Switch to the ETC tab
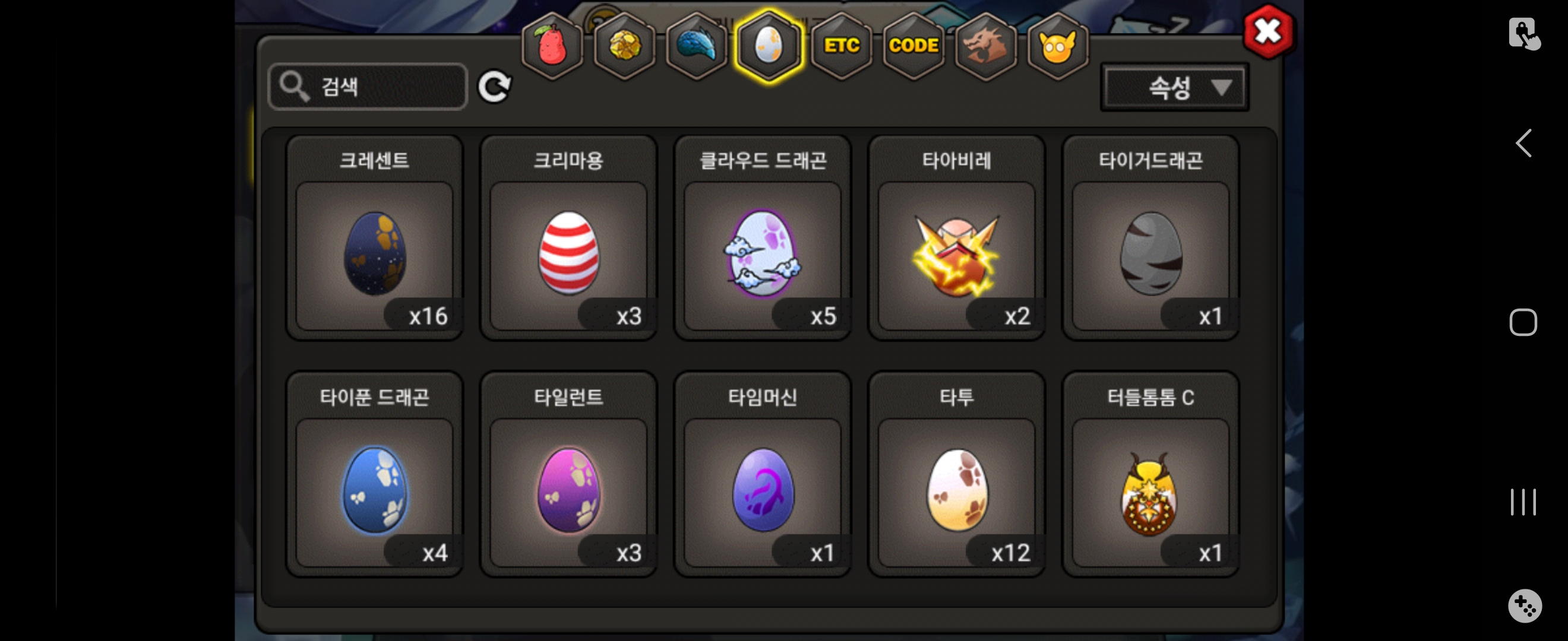Screen dimensions: 1568x641 (x=841, y=46)
